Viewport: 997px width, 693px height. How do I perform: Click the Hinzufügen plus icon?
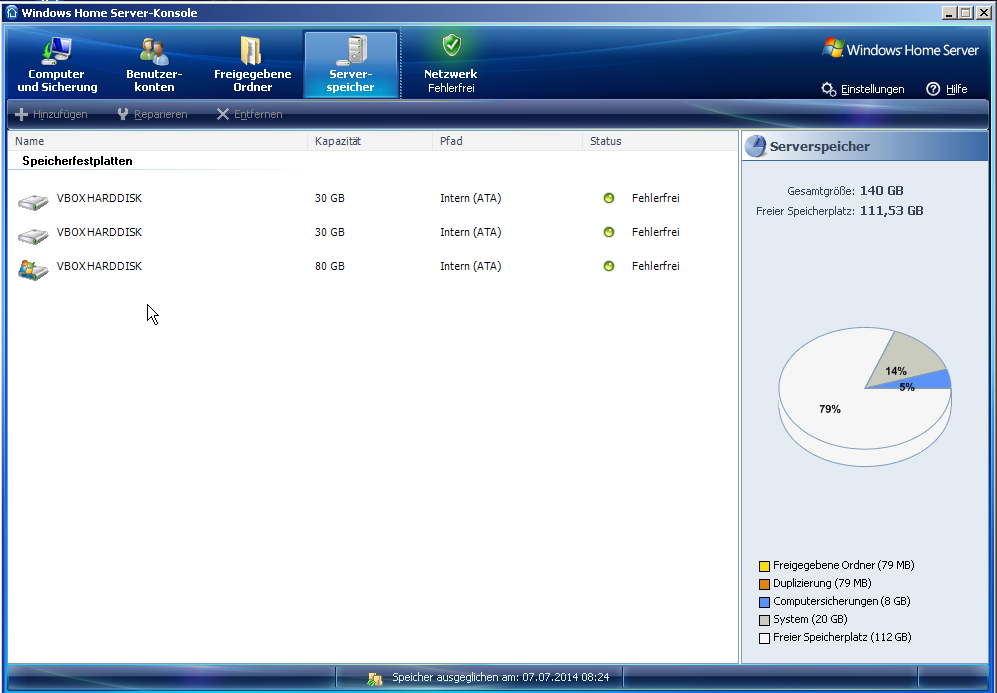pos(22,114)
